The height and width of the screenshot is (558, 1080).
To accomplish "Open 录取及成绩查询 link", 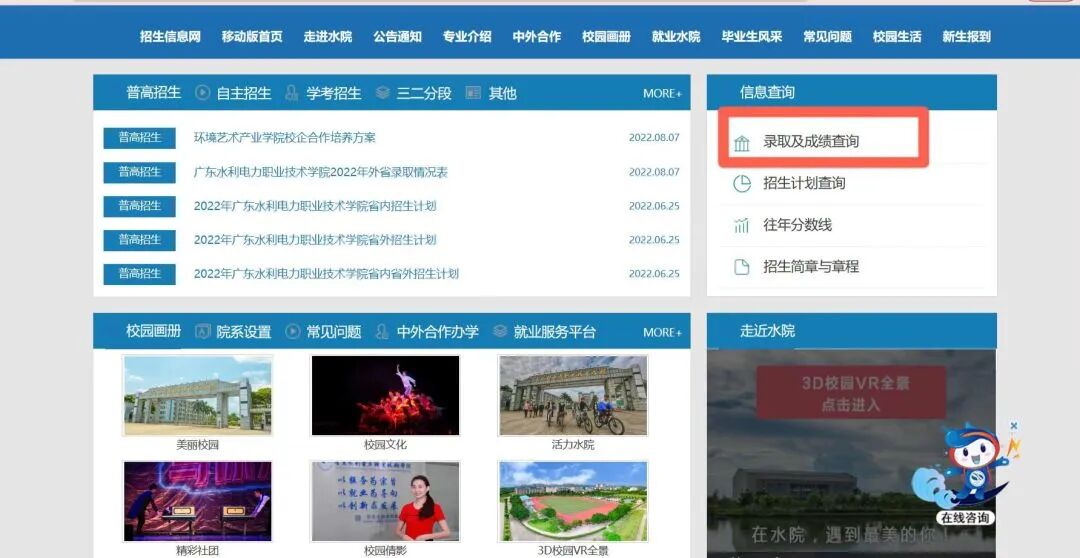I will [x=811, y=142].
